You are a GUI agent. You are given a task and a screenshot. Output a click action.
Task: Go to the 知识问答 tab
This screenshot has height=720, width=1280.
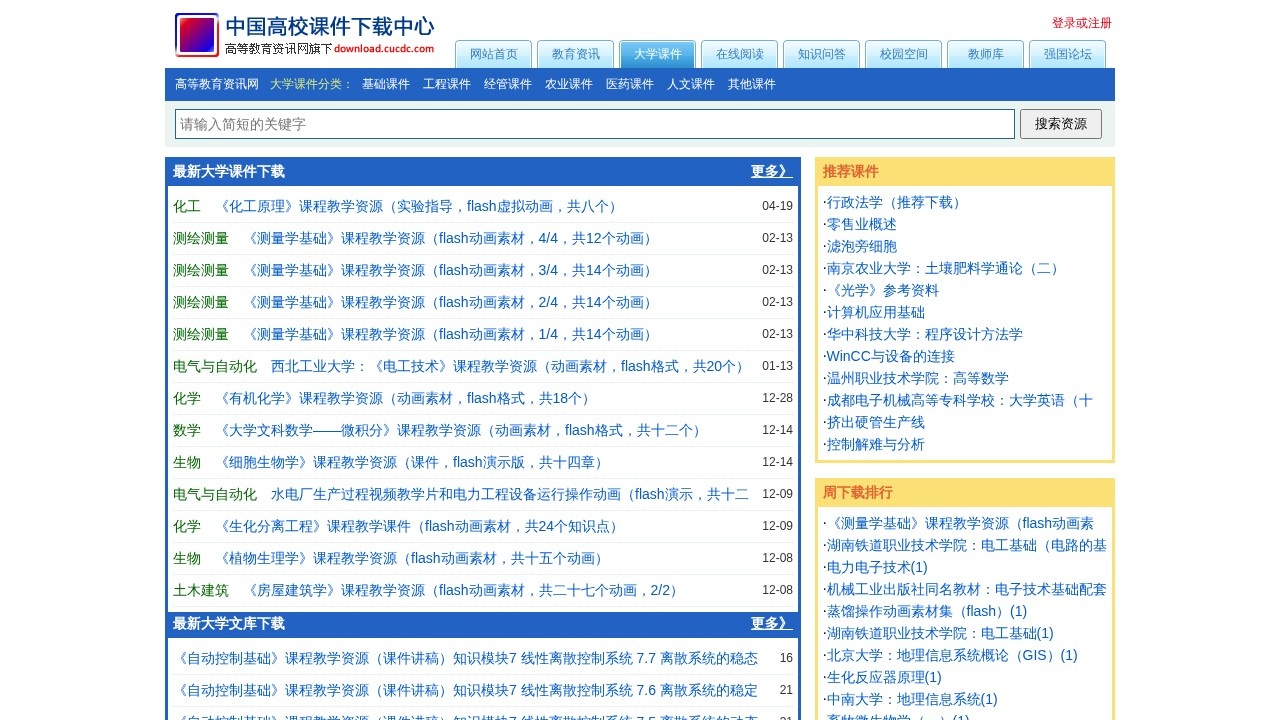pos(822,54)
